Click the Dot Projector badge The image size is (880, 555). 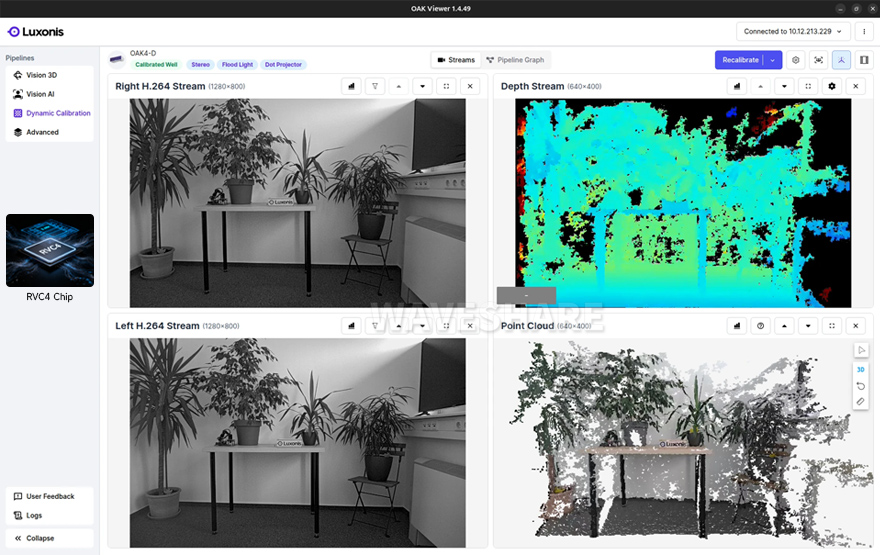click(283, 65)
